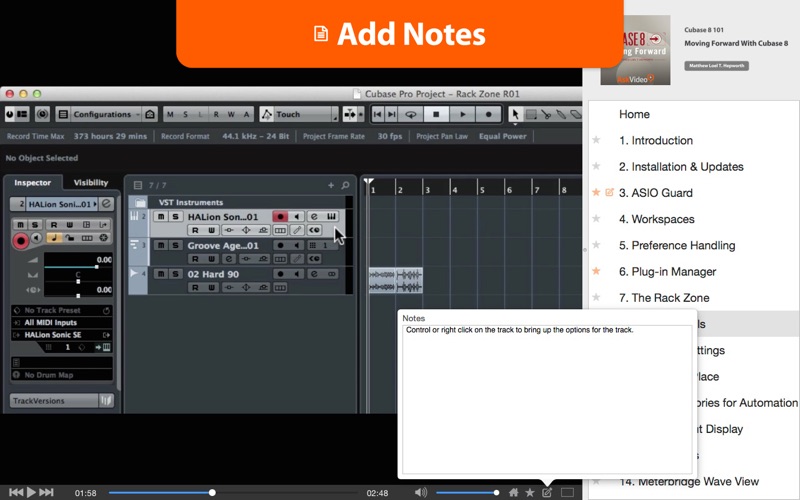Click the add track plus icon
This screenshot has height=500, width=800.
(331, 185)
